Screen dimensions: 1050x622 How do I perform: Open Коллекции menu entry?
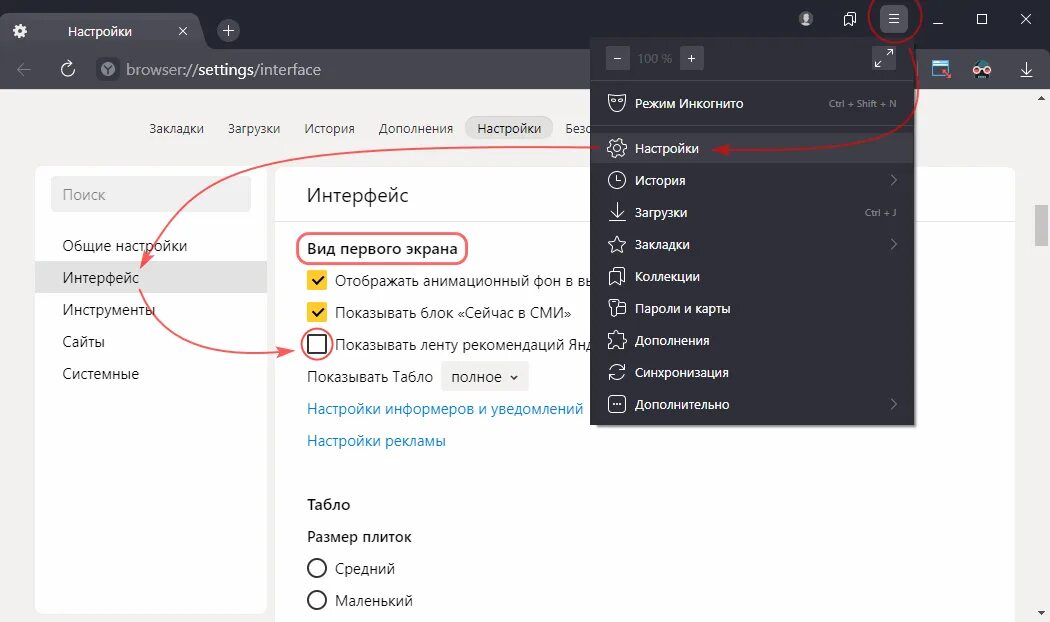(752, 277)
